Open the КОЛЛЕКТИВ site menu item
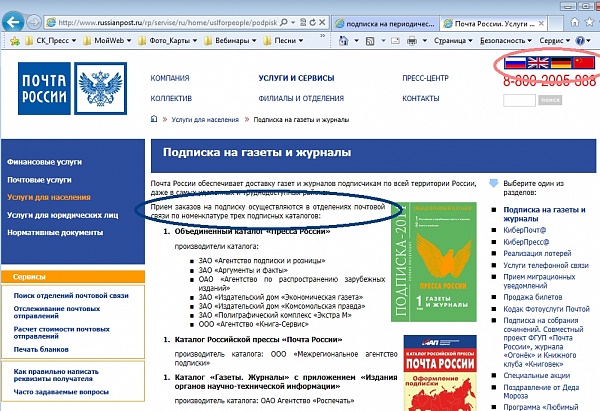This screenshot has width=600, height=411. click(171, 98)
